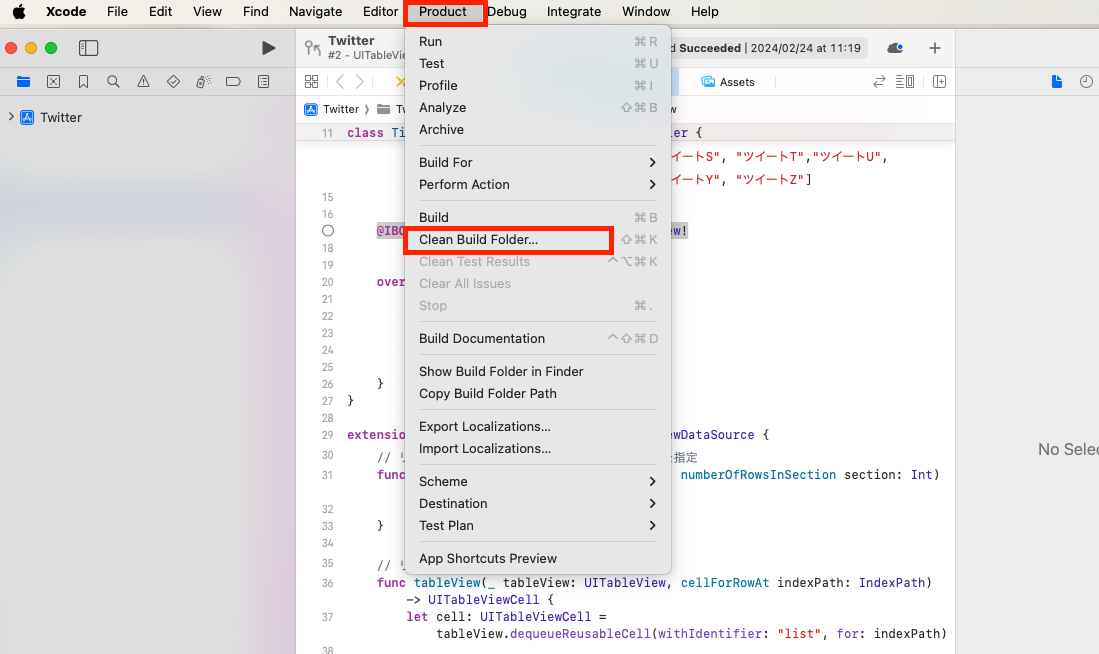Expand the Destination submenu
Screen dimensions: 1099x654
(538, 503)
